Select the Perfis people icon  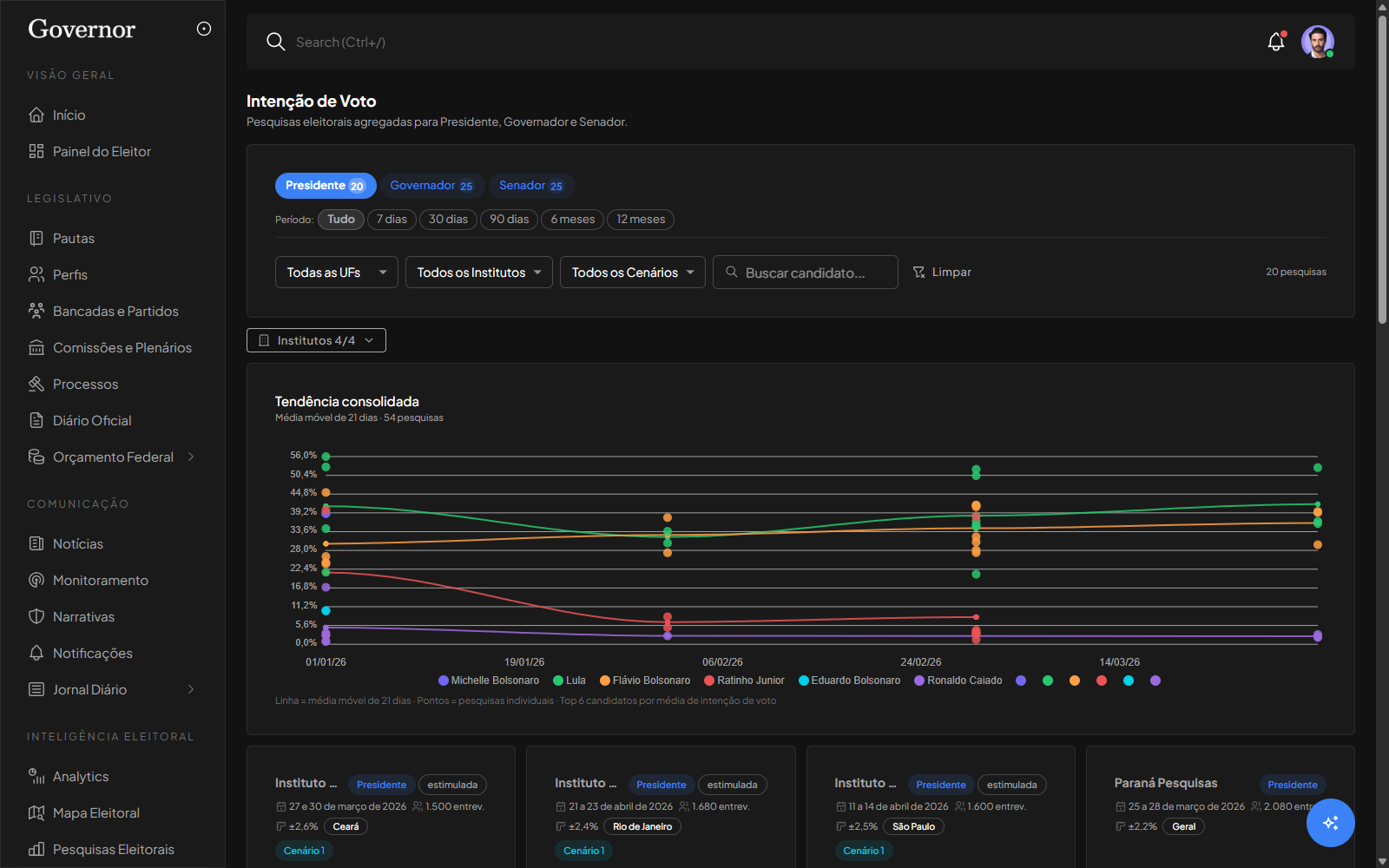pyautogui.click(x=36, y=274)
